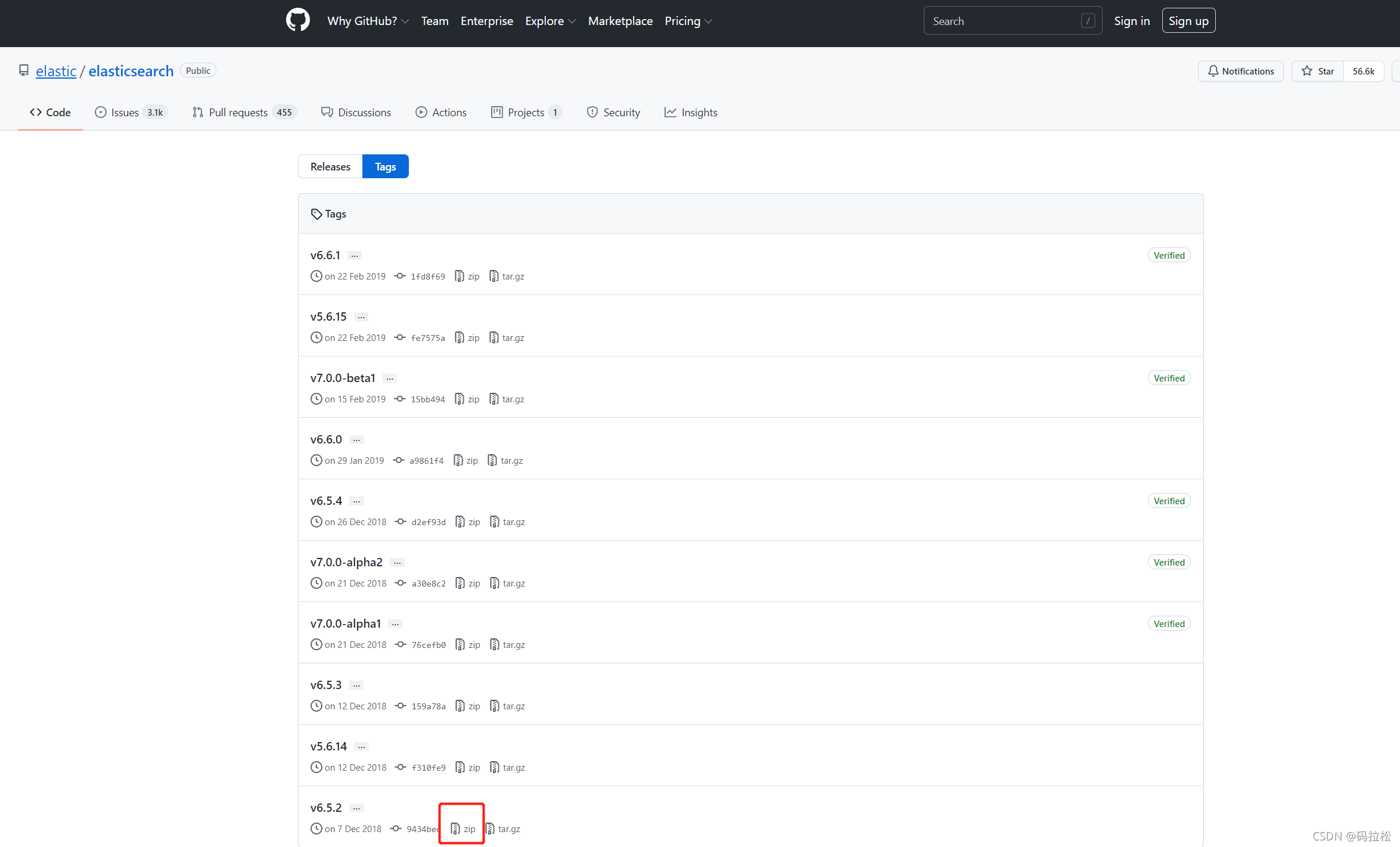Open tag v7.0.0-beta1
Image resolution: width=1400 pixels, height=847 pixels.
(343, 378)
